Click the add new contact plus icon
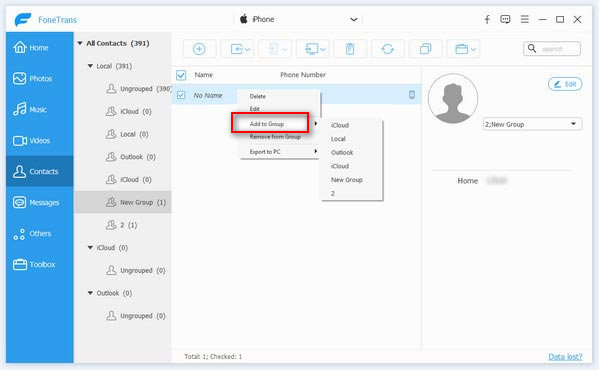Screen dimensions: 599x370 click(x=199, y=49)
